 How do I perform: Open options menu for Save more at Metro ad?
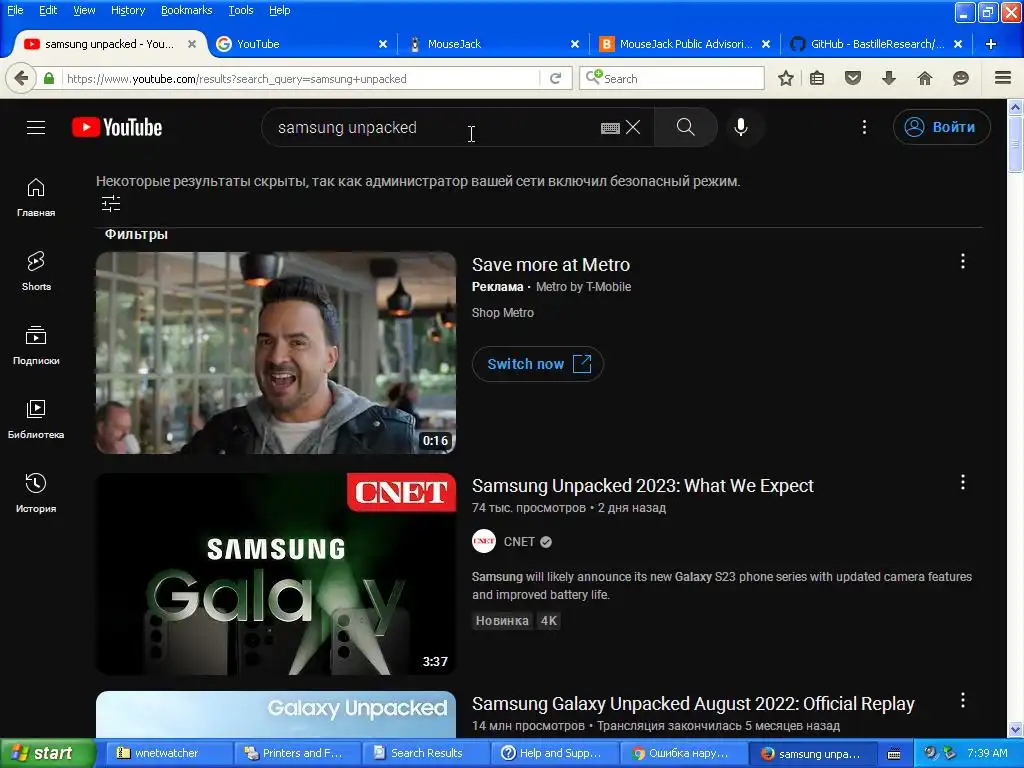(x=963, y=261)
